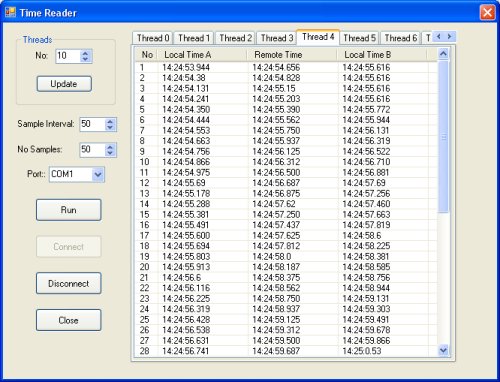
Task: Select the Thread 6 tab
Action: click(400, 38)
